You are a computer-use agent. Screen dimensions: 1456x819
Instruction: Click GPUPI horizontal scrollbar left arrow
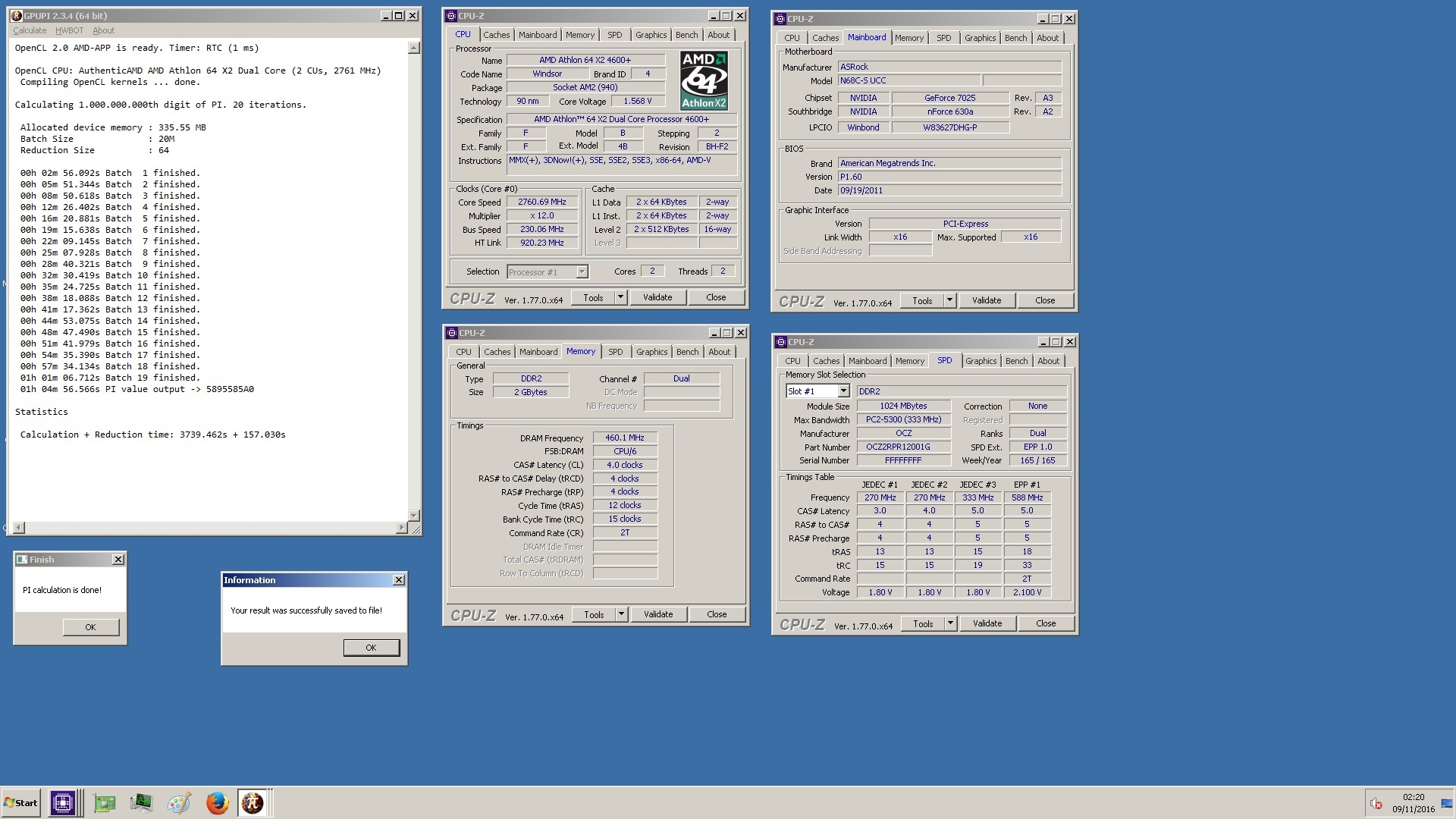19,528
